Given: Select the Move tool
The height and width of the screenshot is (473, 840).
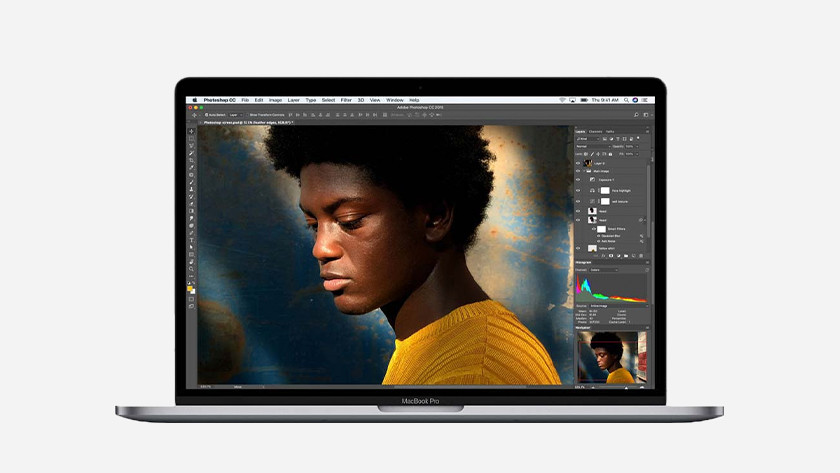Looking at the screenshot, I should tap(191, 131).
